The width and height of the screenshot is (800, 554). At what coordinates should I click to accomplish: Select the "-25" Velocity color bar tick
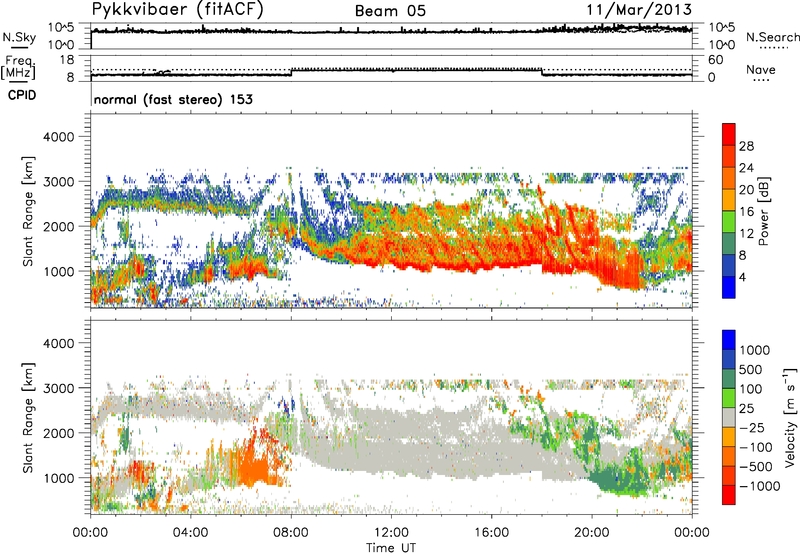pyautogui.click(x=751, y=427)
